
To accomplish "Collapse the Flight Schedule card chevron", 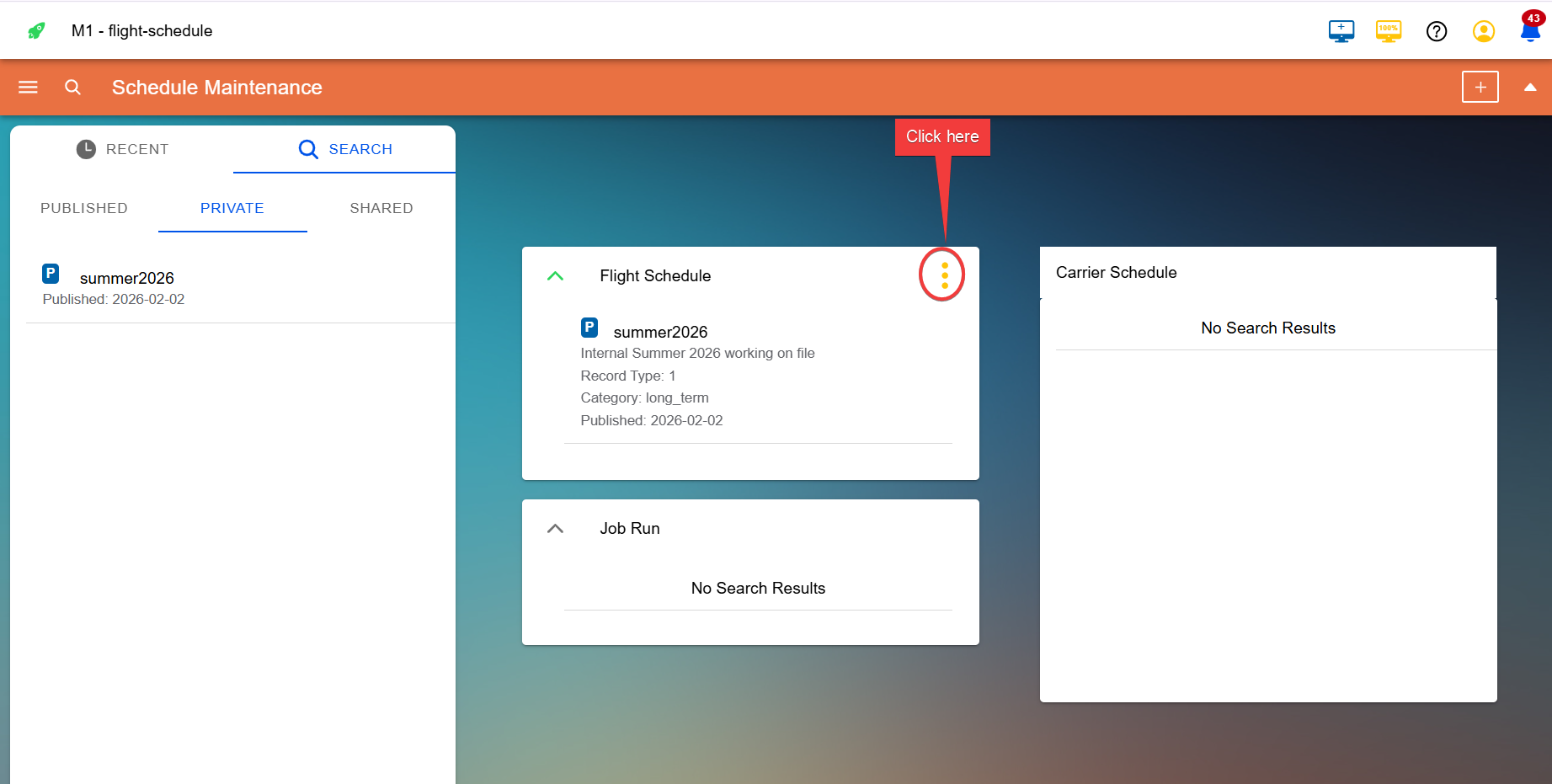I will click(555, 276).
